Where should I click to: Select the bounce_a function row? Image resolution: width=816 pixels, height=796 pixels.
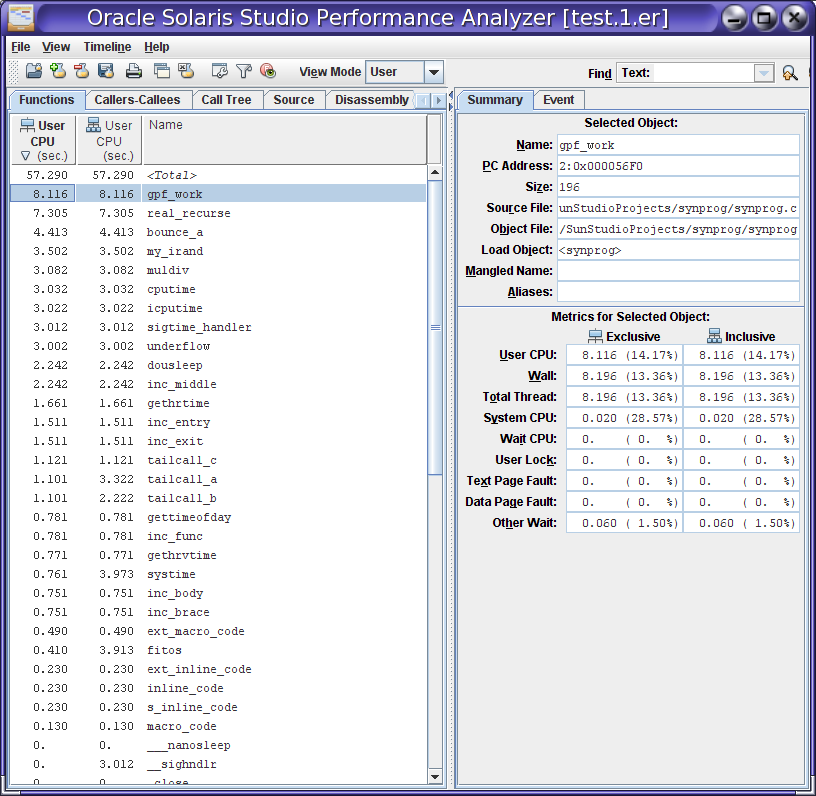click(x=218, y=232)
